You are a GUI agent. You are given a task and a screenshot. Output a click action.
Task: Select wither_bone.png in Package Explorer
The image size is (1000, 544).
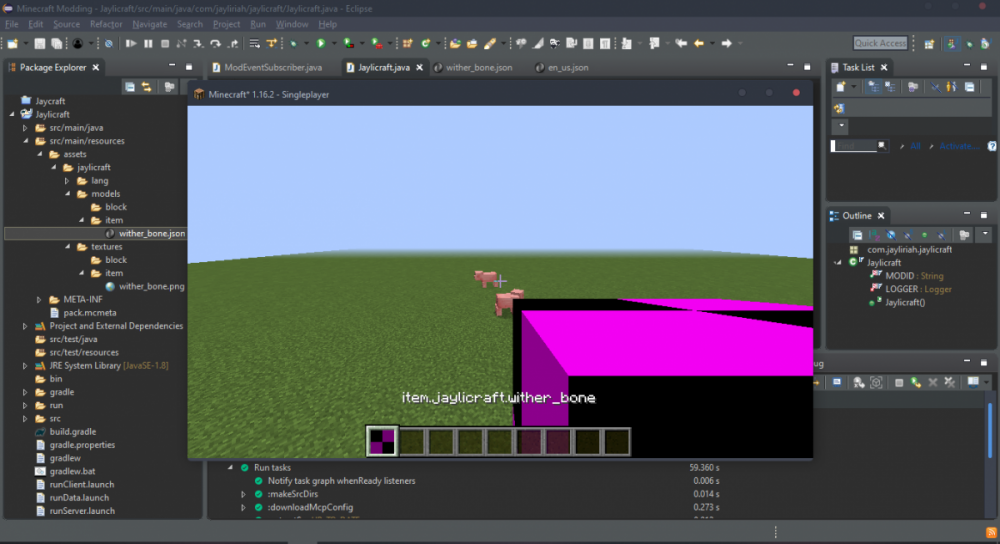152,286
